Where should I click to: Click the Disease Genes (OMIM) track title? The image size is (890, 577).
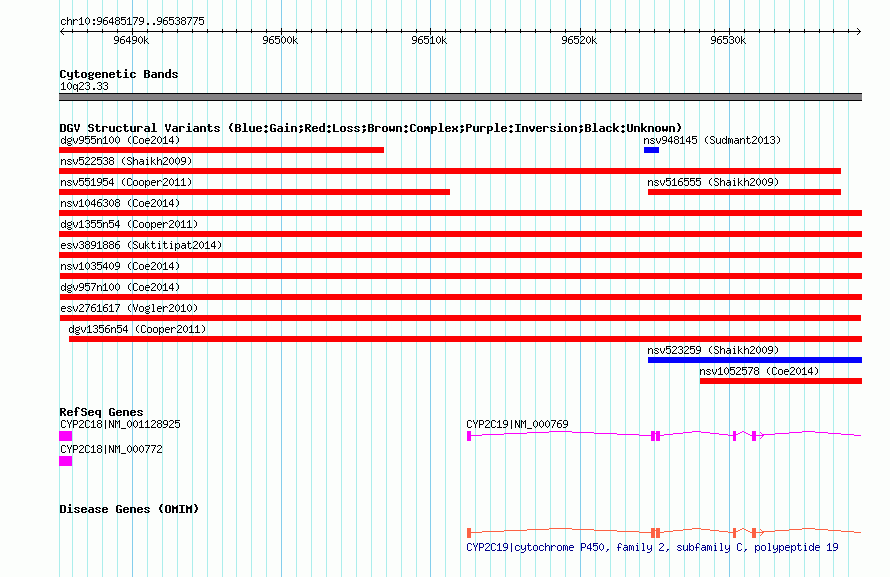[x=129, y=509]
